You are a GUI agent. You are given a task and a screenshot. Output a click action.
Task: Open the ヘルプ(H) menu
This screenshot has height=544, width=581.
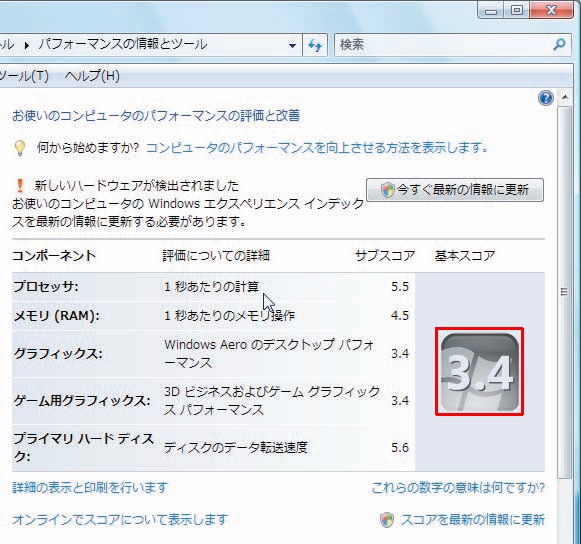[92, 76]
